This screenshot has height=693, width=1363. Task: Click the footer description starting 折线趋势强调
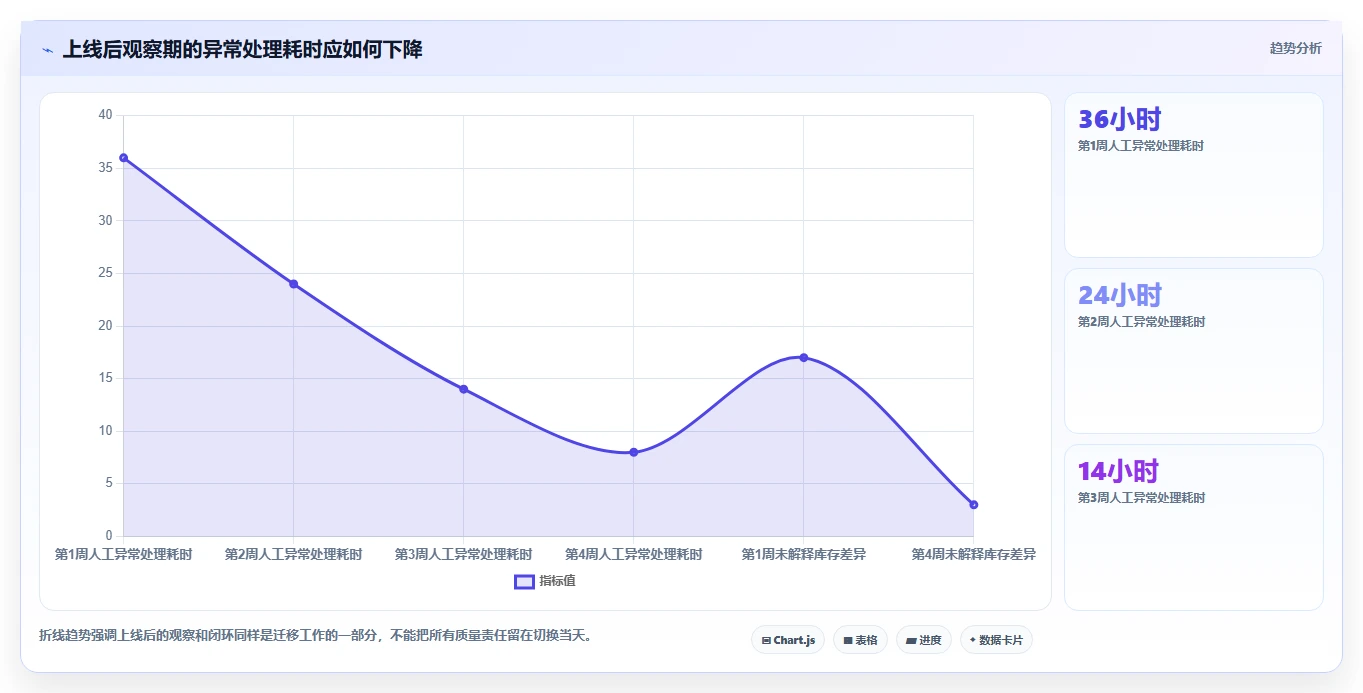315,635
